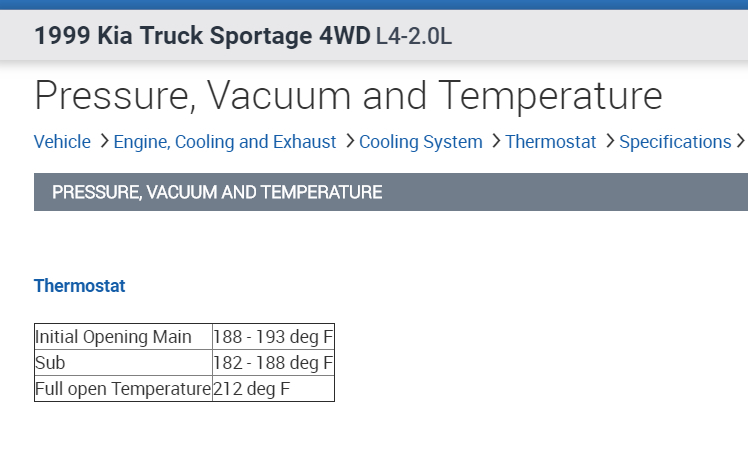Click the chevron arrow before Thermostat breadcrumb
This screenshot has height=463, width=748.
(x=496, y=141)
